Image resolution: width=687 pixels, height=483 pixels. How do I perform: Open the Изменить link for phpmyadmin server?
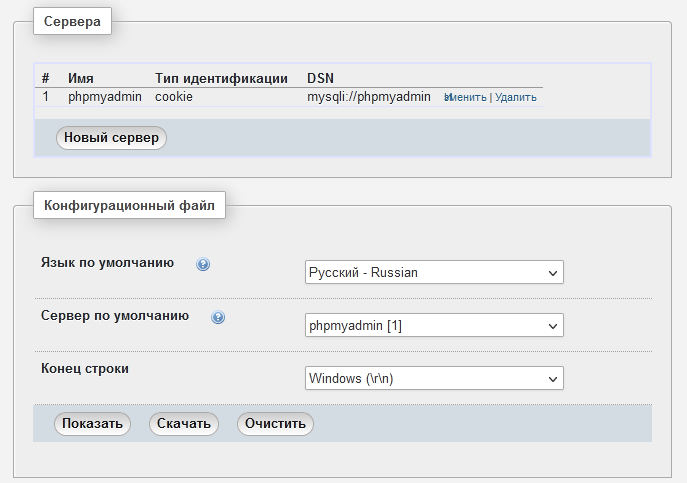(x=465, y=97)
